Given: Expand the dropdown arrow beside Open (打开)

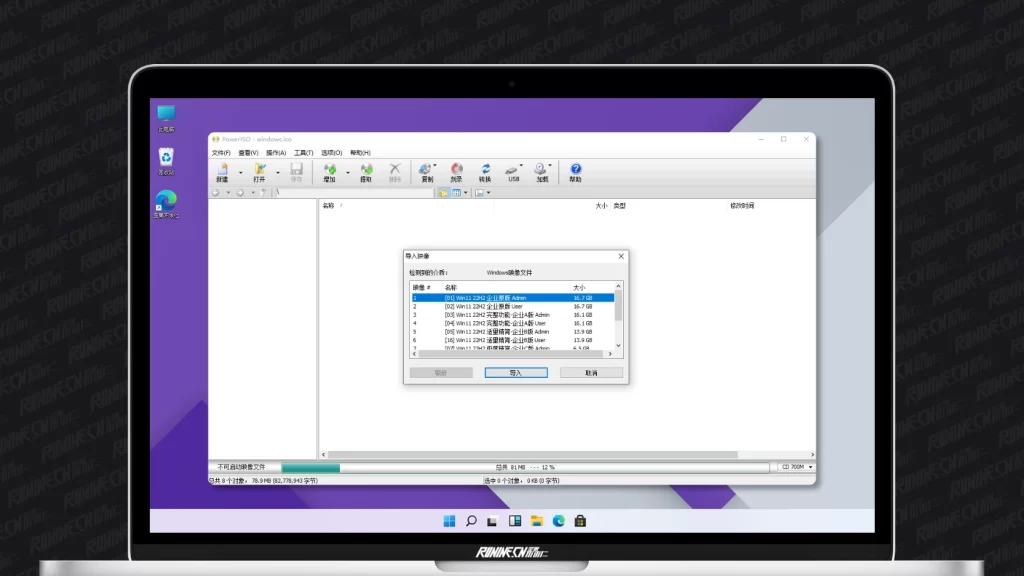Looking at the screenshot, I should click(278, 172).
